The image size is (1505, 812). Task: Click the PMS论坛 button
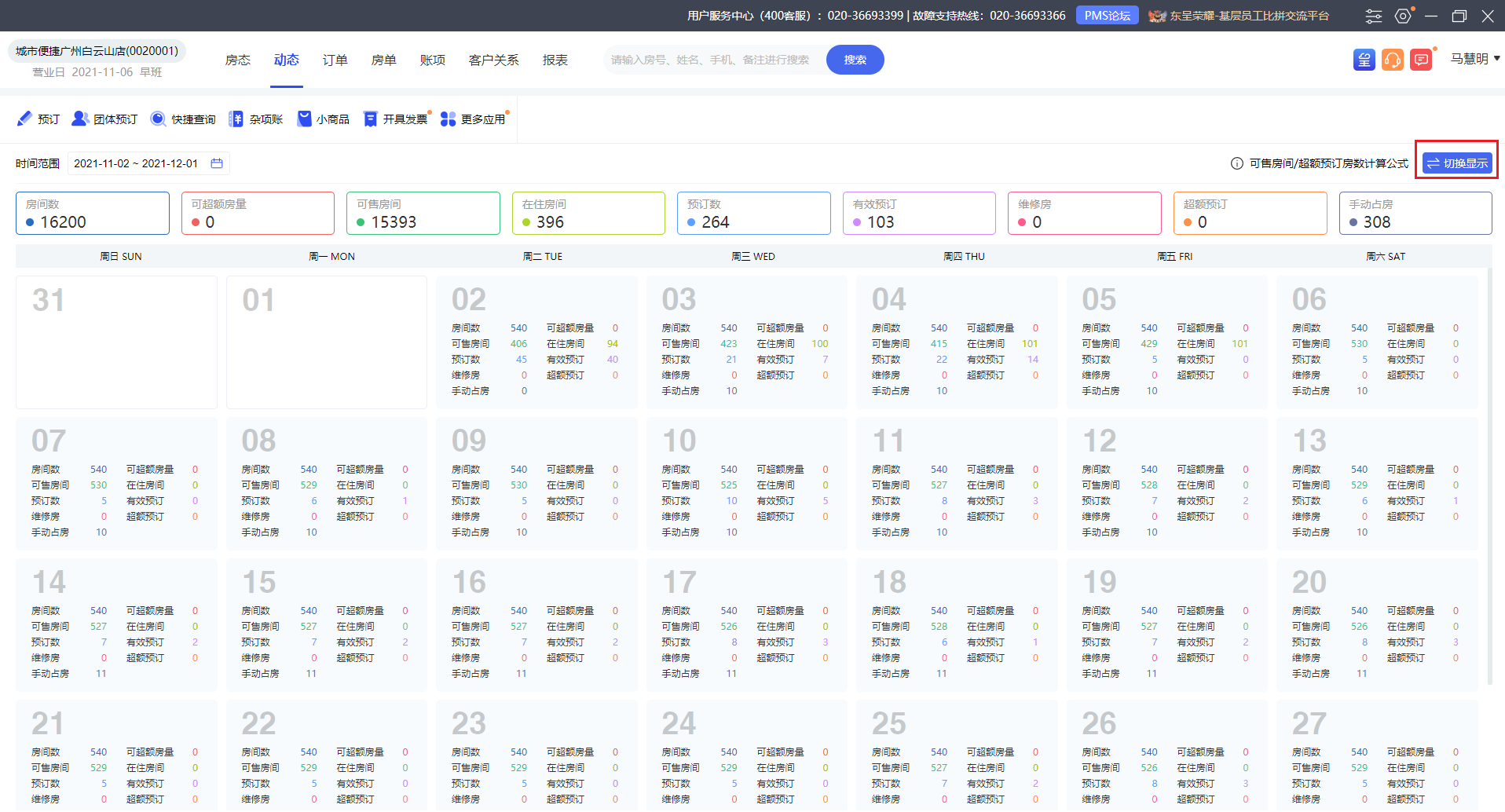coord(1108,16)
